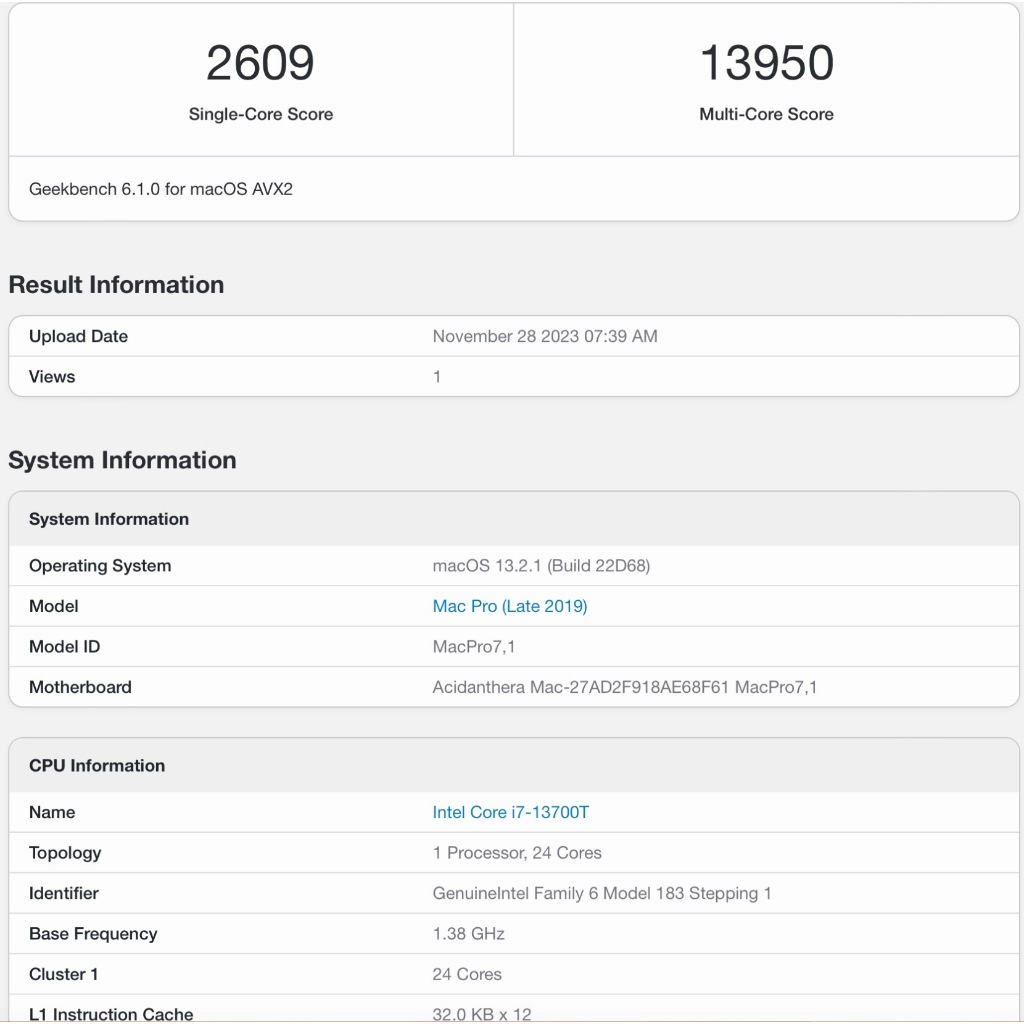1024x1024 pixels.
Task: Open the Mac Pro (Late 2019) model link
Action: point(509,606)
